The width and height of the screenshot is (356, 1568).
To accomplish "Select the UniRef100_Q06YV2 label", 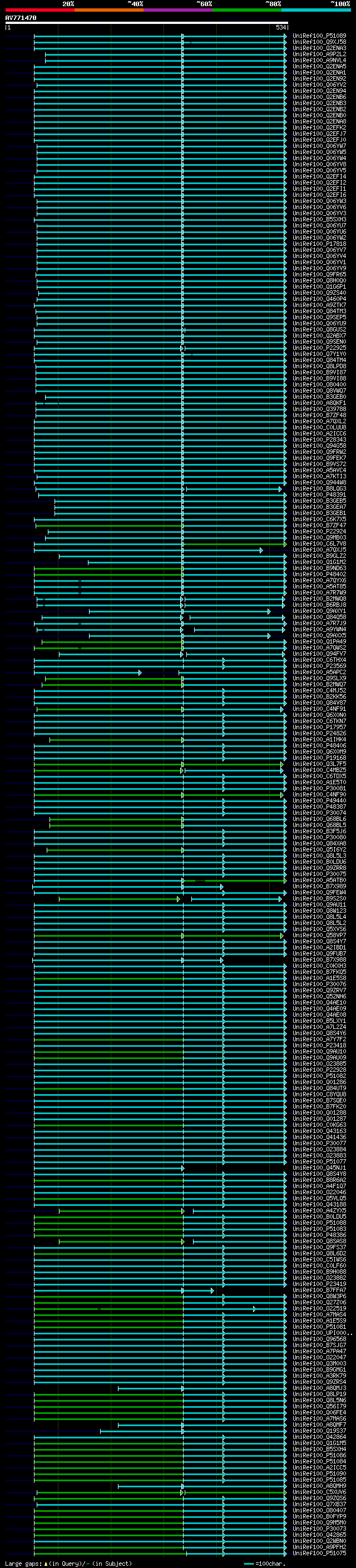I will pos(319,85).
